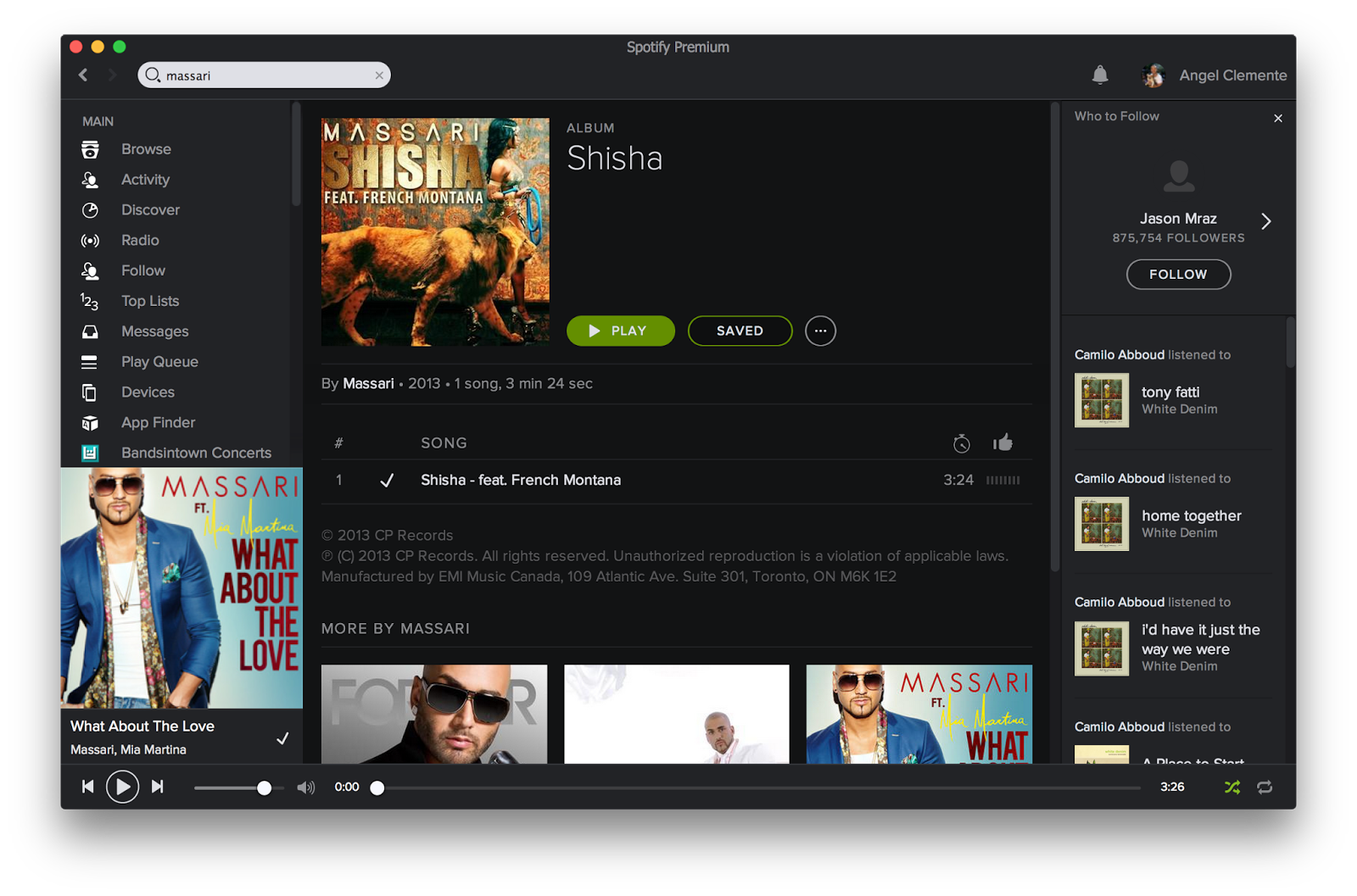Select the Shisha - feat. French Montana track
Image resolution: width=1357 pixels, height=896 pixels.
click(x=521, y=480)
